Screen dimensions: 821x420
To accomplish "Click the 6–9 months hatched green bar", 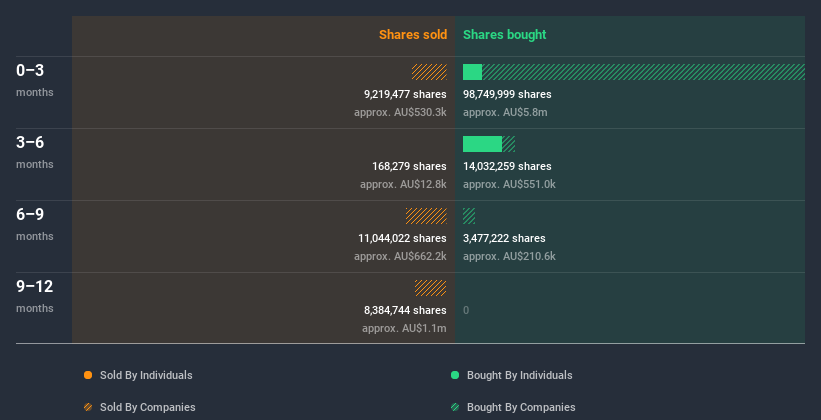I will click(469, 216).
